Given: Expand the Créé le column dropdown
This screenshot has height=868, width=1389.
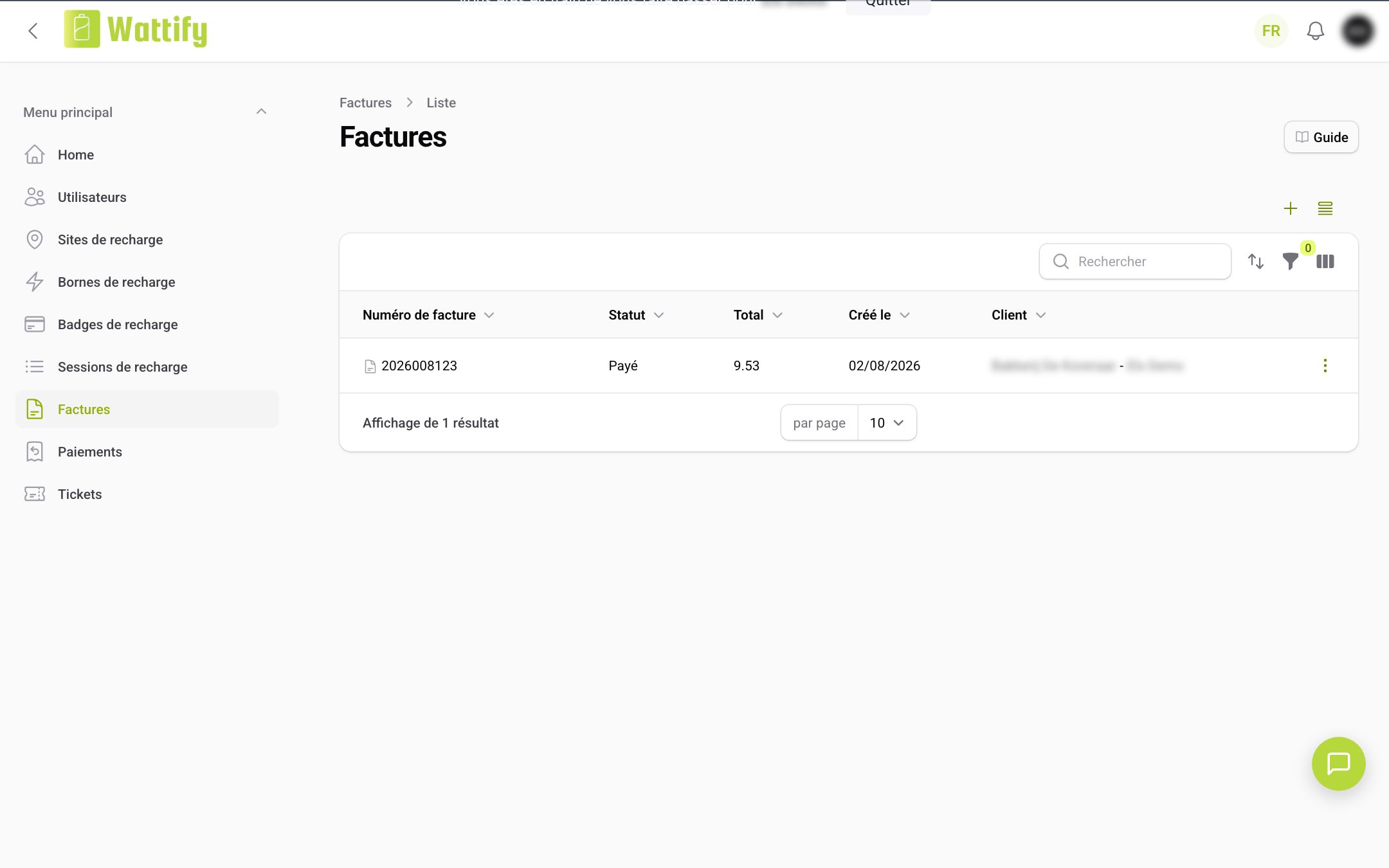Looking at the screenshot, I should (904, 315).
